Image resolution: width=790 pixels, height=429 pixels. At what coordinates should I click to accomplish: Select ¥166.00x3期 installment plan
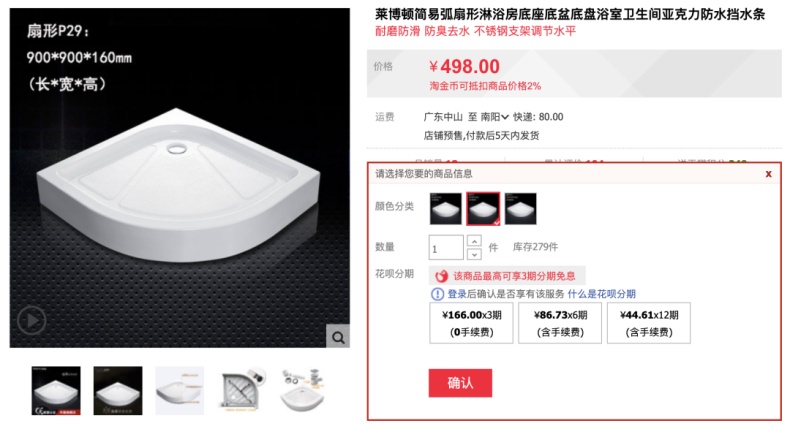click(471, 323)
